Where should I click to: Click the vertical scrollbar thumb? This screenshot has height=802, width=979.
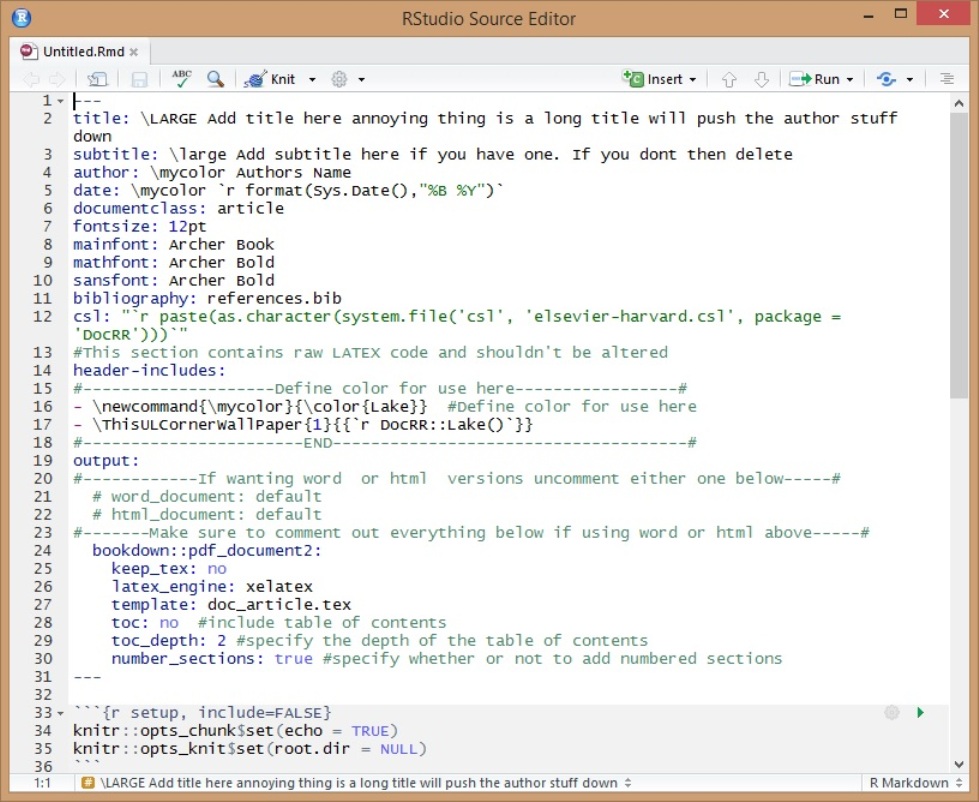[x=959, y=255]
